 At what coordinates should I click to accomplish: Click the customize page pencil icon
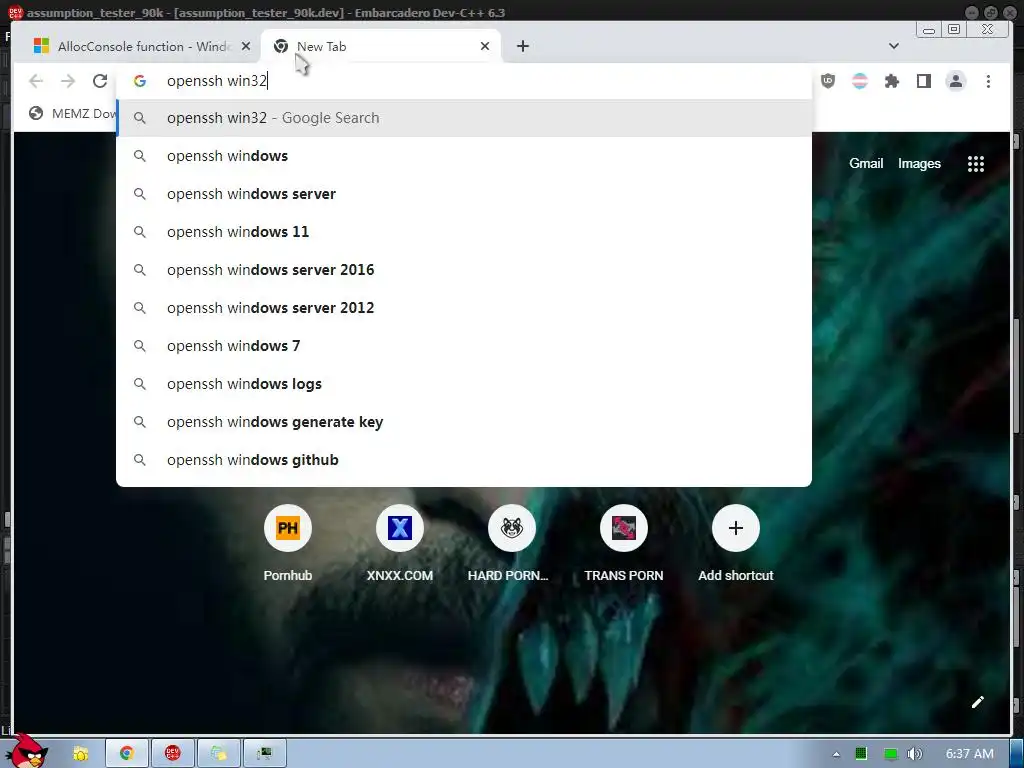[978, 702]
